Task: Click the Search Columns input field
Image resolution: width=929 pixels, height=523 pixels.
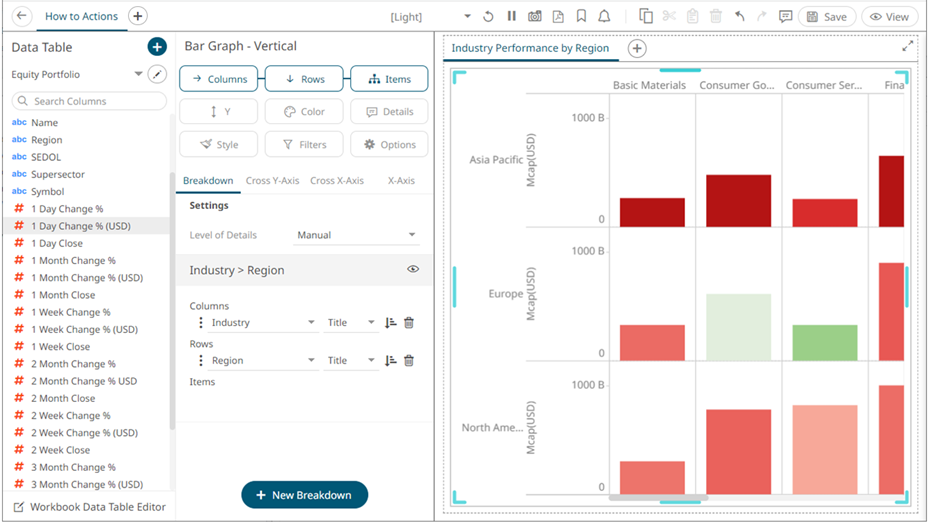Action: pyautogui.click(x=89, y=101)
